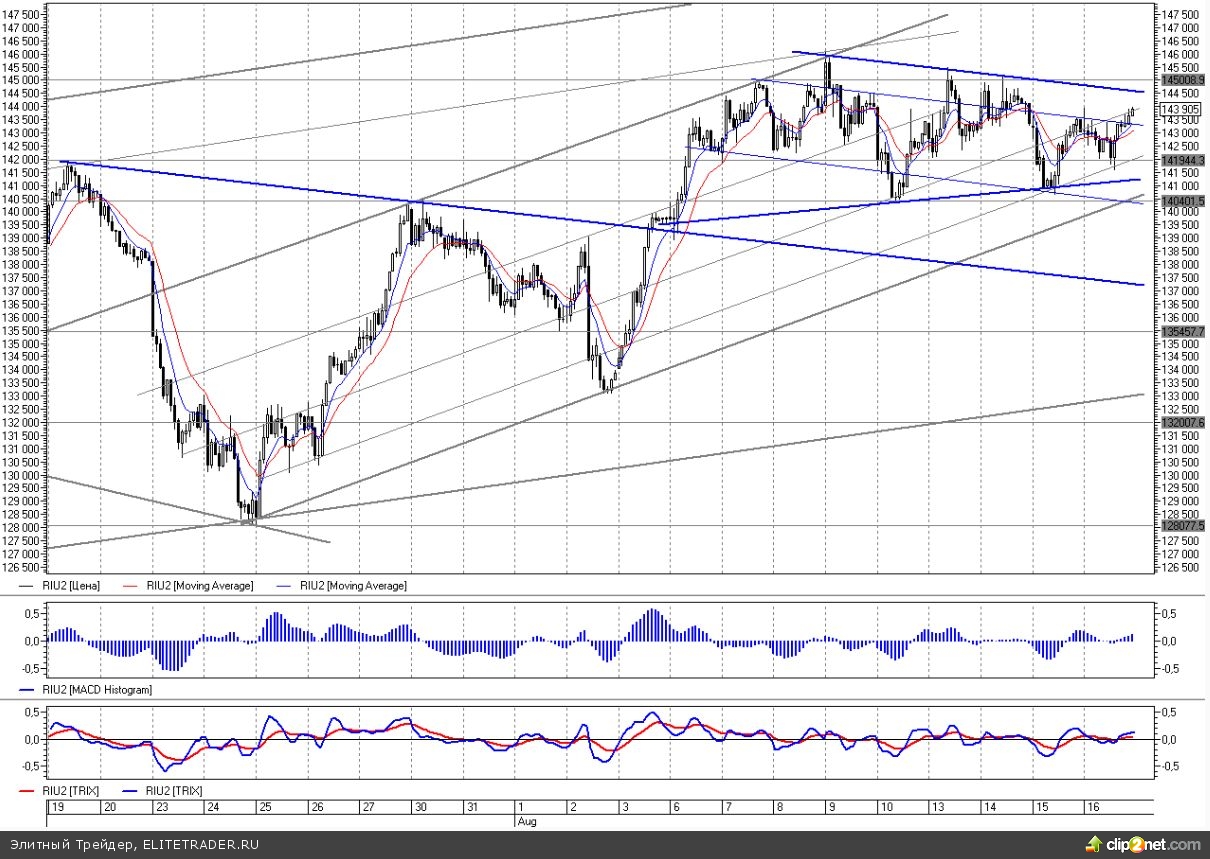Click the blue RIU2 [Moving Average] legend
This screenshot has height=859, width=1210.
353,586
